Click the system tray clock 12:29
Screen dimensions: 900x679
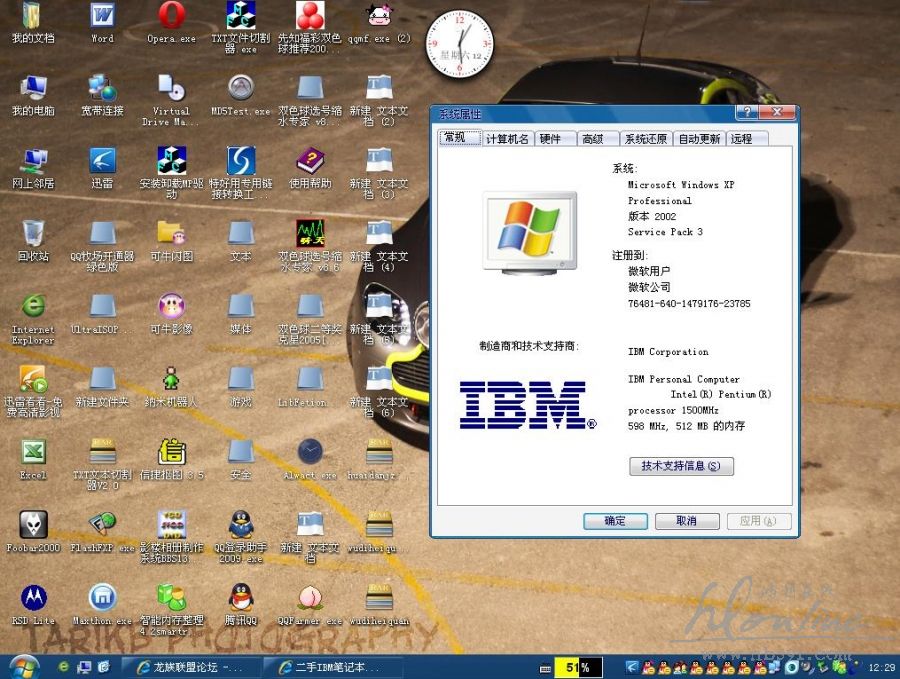pyautogui.click(x=882, y=668)
